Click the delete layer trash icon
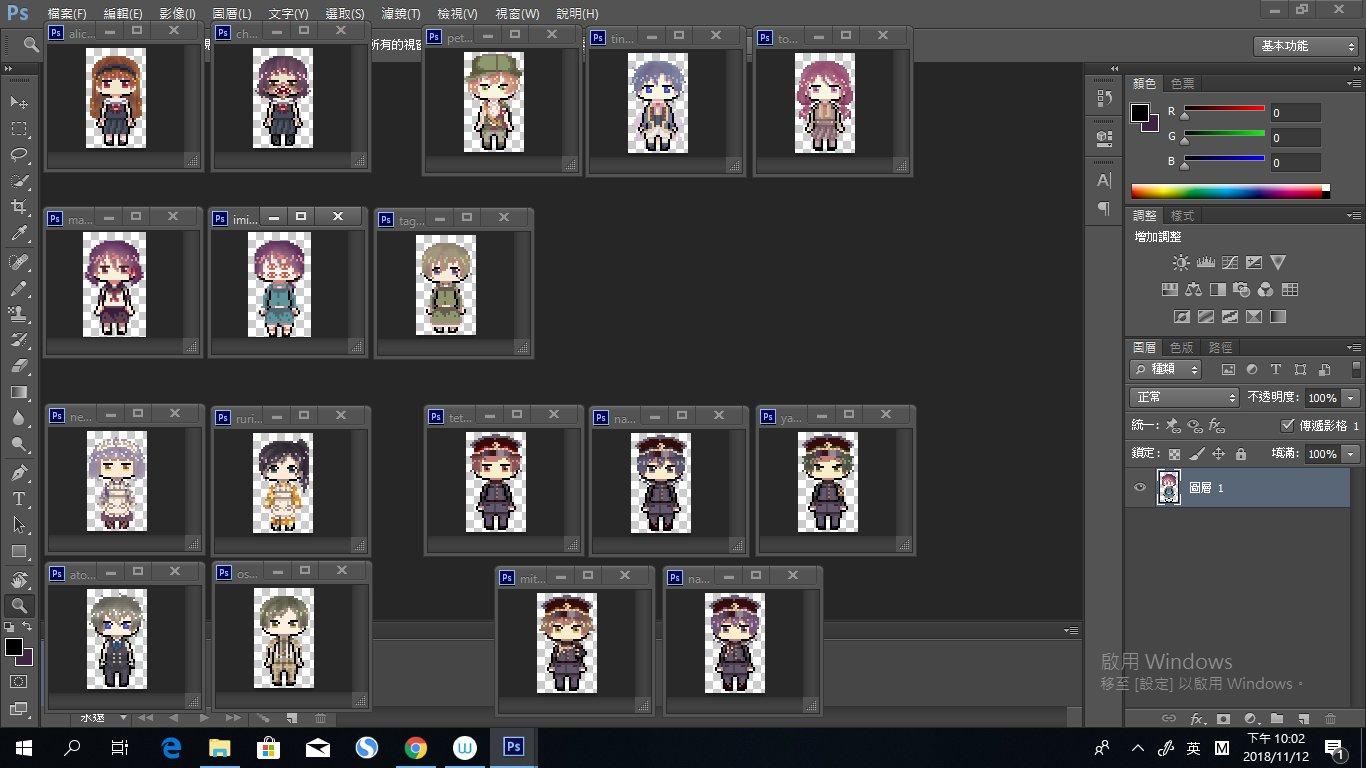Screen dimensions: 1366x768 (1330, 718)
